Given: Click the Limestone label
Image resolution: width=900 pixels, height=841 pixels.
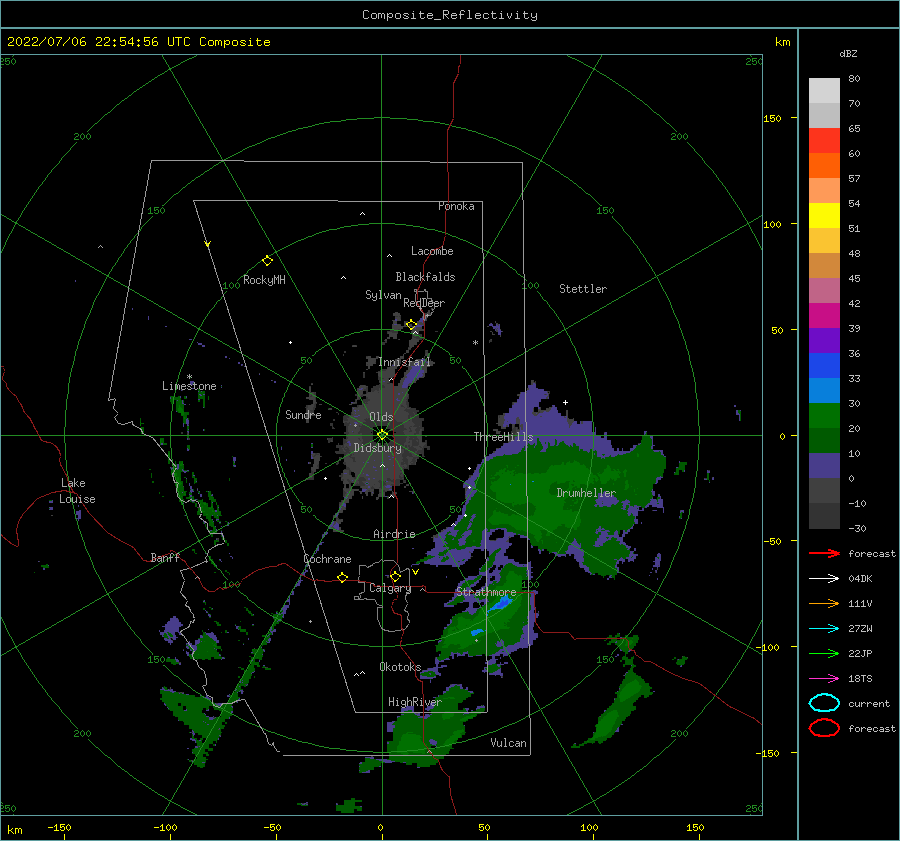Looking at the screenshot, I should coord(189,386).
